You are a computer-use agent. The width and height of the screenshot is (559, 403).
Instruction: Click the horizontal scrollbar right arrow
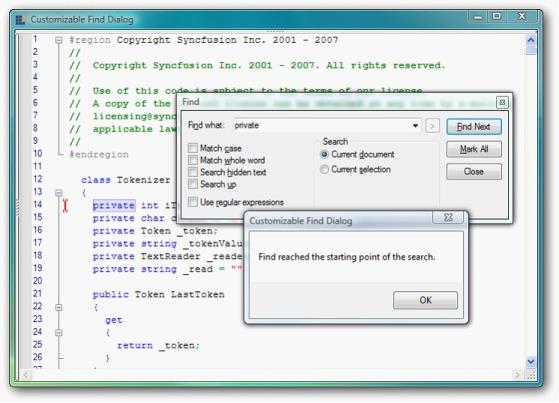click(x=517, y=375)
